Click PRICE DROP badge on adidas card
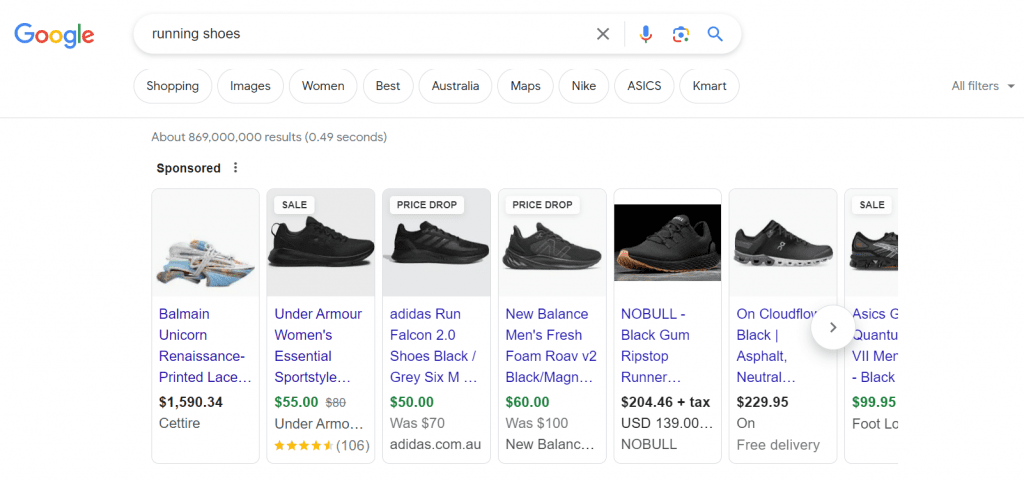The image size is (1024, 481). click(x=426, y=205)
